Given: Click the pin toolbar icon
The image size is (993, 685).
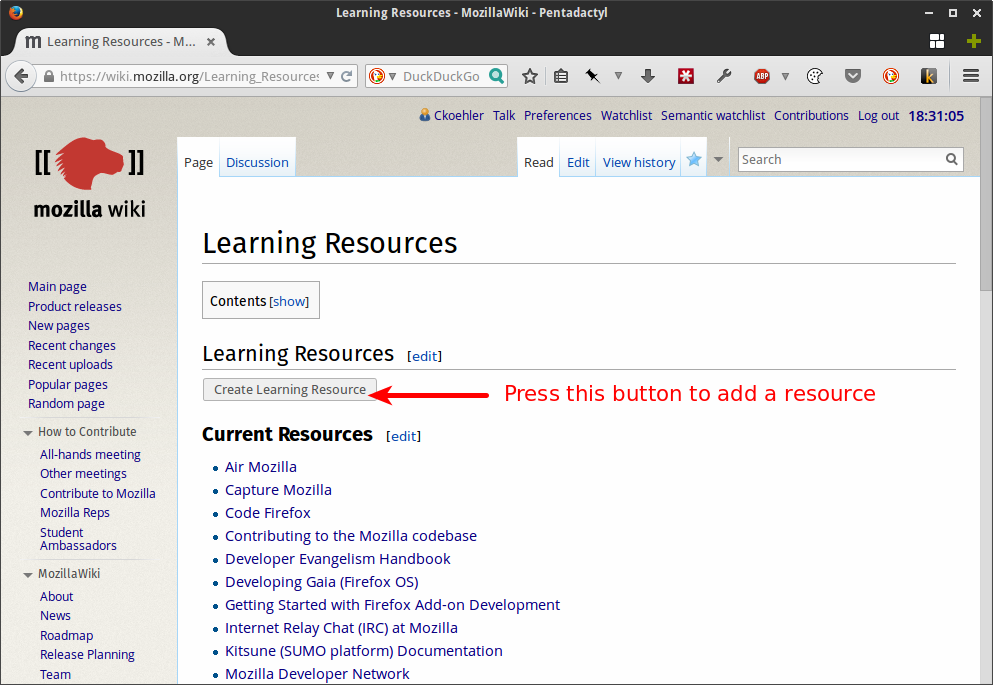Looking at the screenshot, I should [x=593, y=77].
